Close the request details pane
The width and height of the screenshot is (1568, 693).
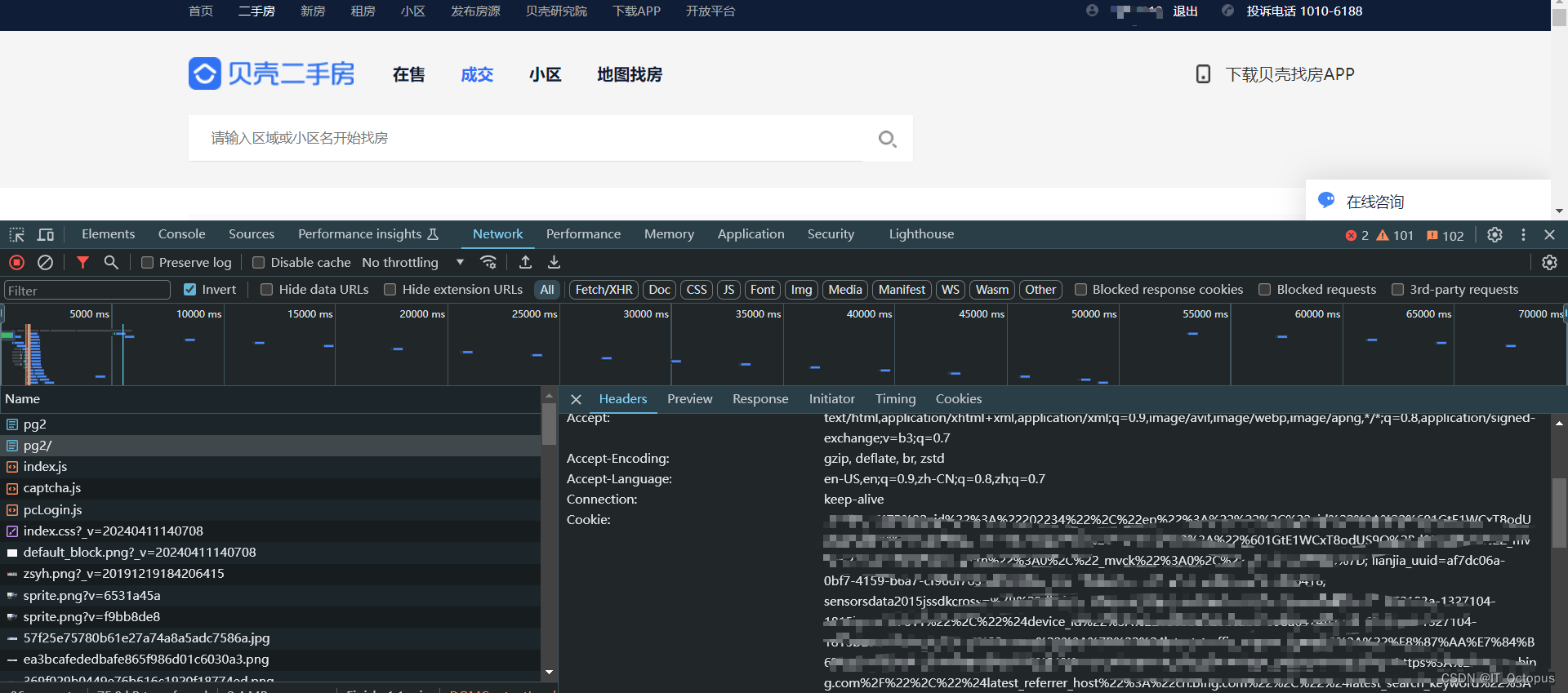click(576, 399)
